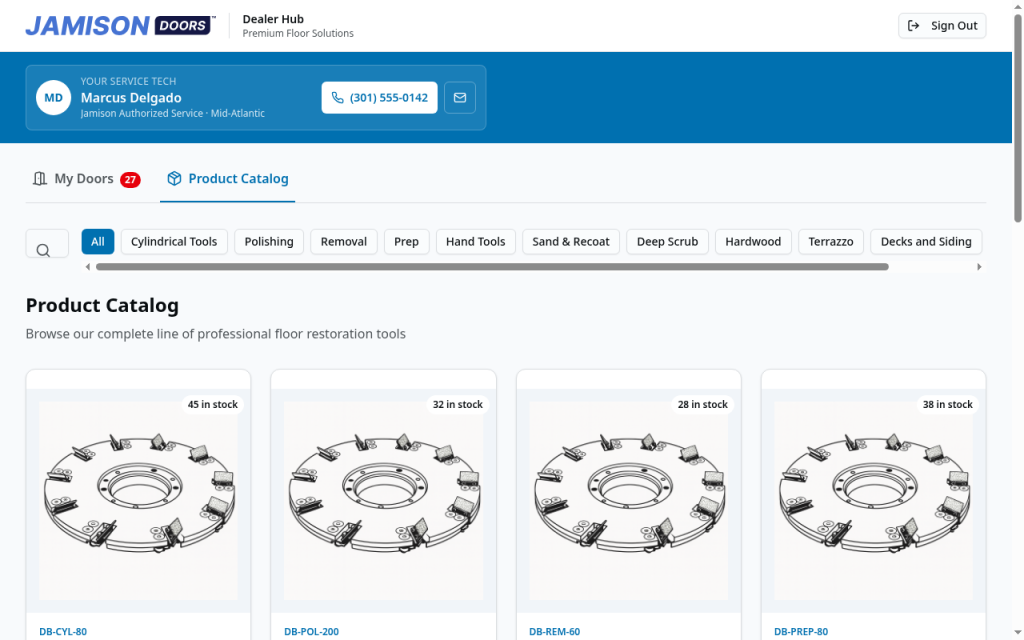Click the page scrollbar down arrow
1024x640 pixels.
[x=1017, y=633]
